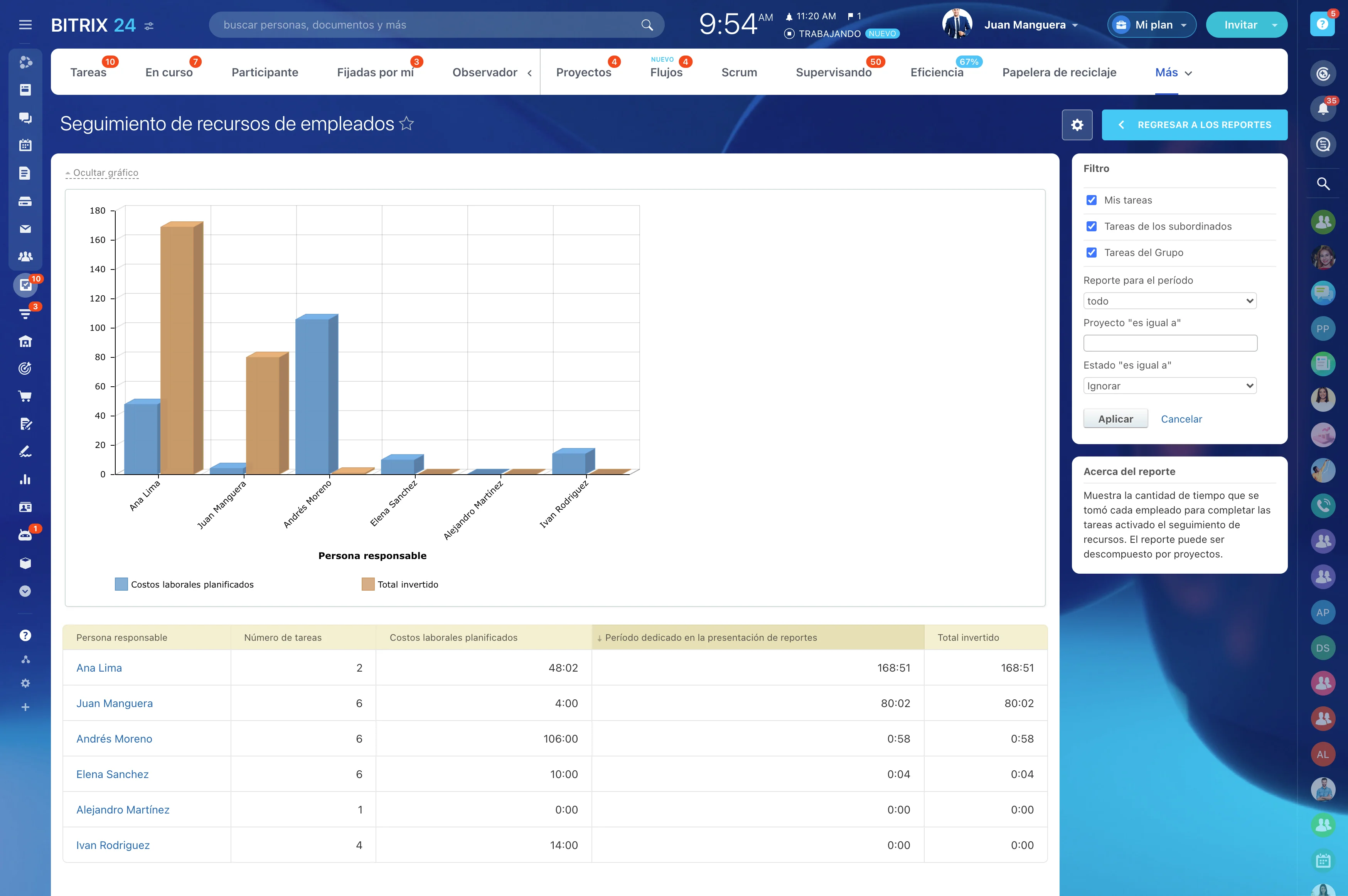Screen dimensions: 1348x896
Task: Open the report settings gear button
Action: coord(1077,125)
